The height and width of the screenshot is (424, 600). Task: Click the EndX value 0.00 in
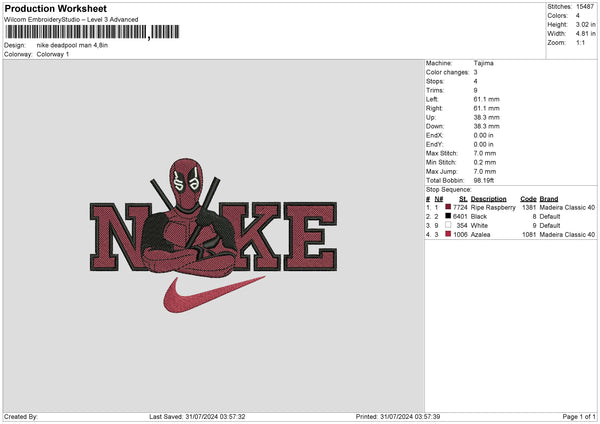click(483, 135)
